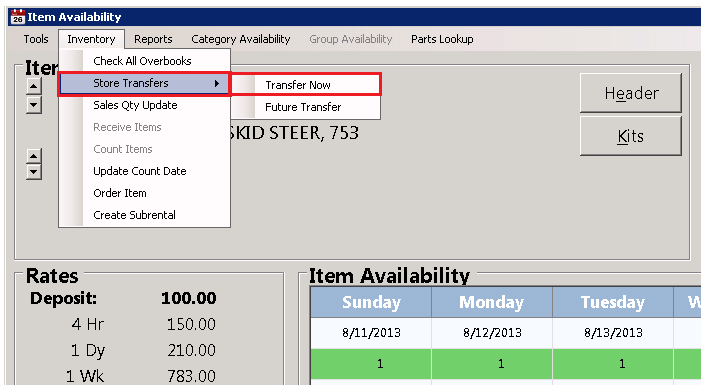Click the Item Availability calendar title icon

[x=18, y=17]
